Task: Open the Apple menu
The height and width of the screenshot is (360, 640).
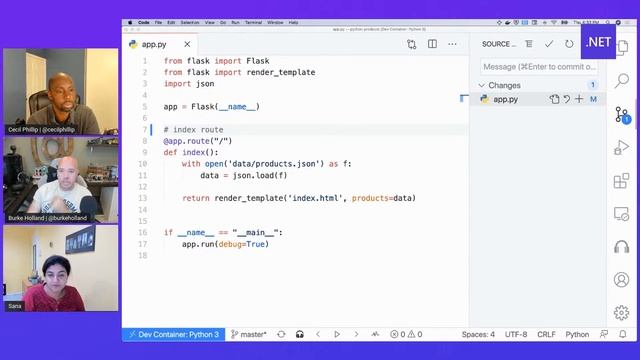Action: [x=130, y=22]
